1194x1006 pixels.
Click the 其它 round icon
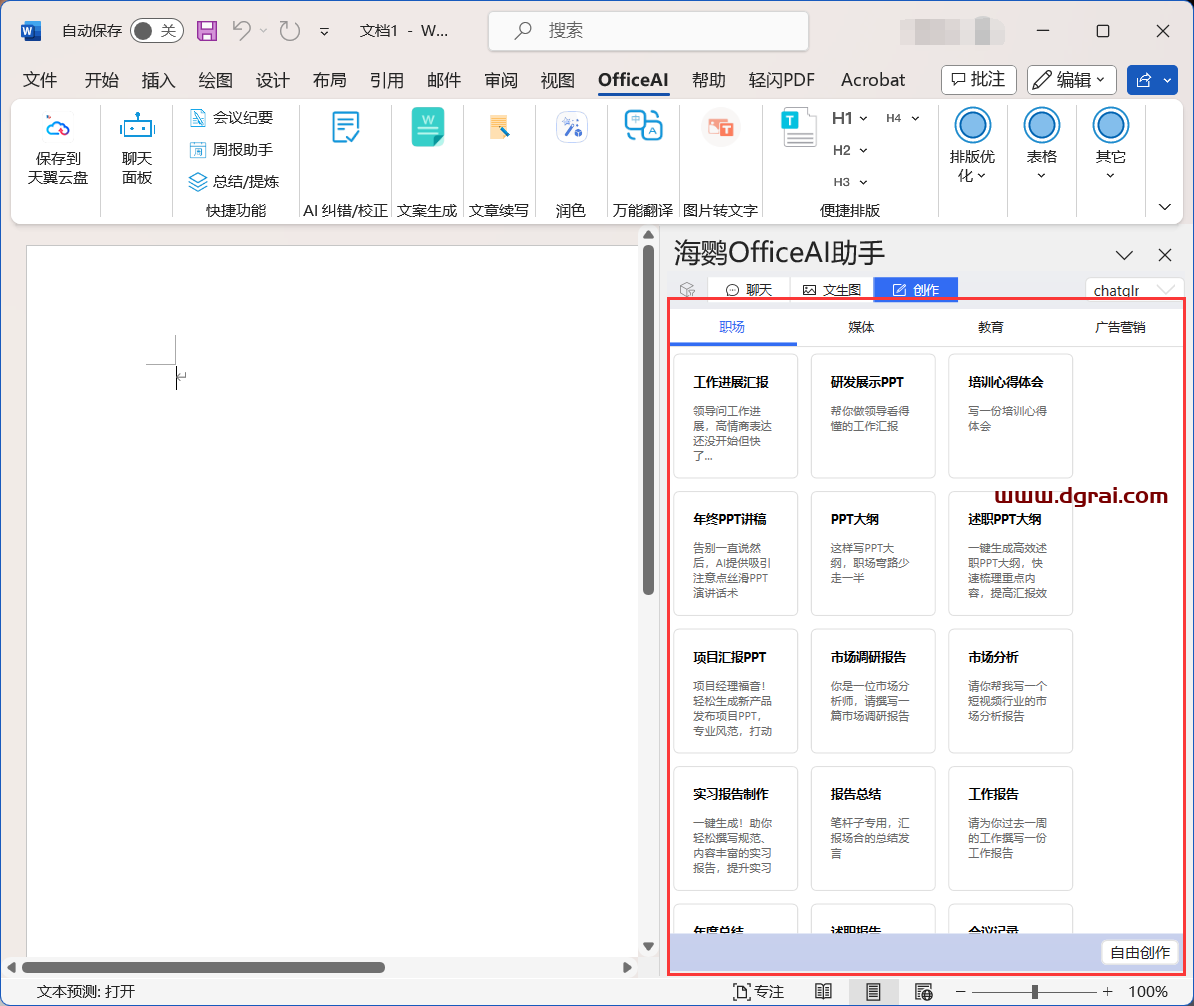click(x=1110, y=126)
